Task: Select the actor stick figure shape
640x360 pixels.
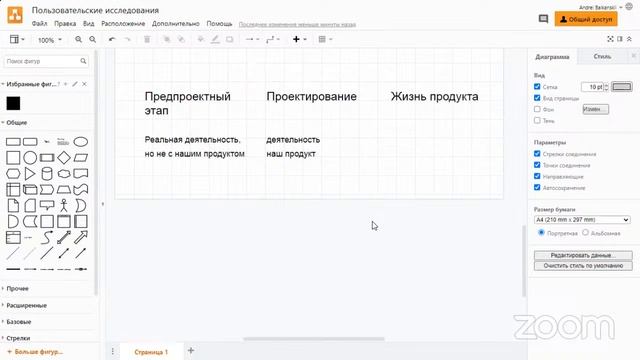Action: coord(64,205)
